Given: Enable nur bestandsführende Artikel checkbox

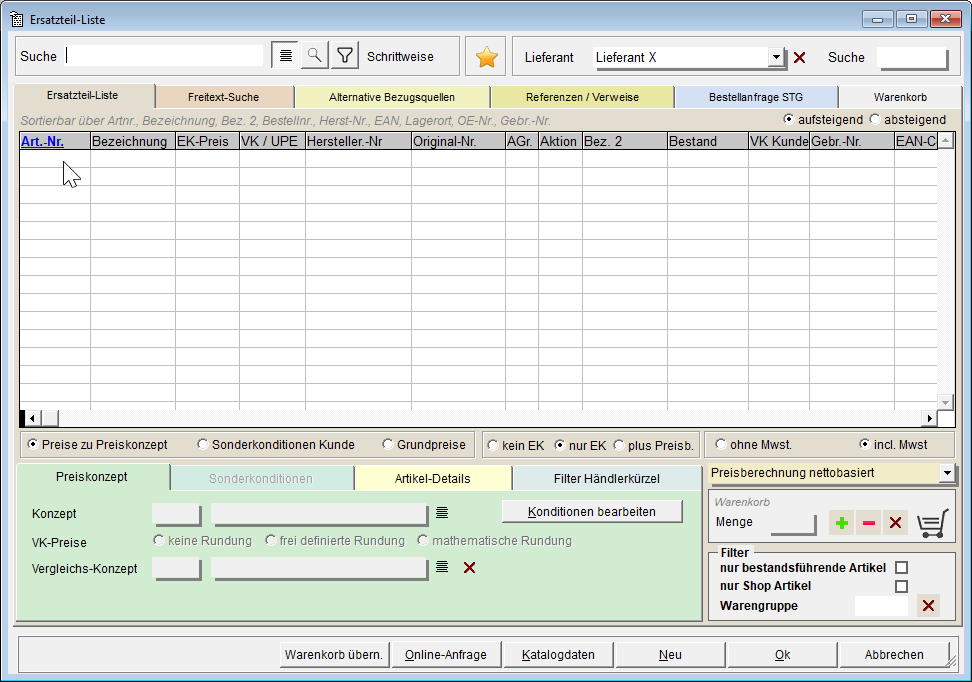Looking at the screenshot, I should pyautogui.click(x=901, y=567).
